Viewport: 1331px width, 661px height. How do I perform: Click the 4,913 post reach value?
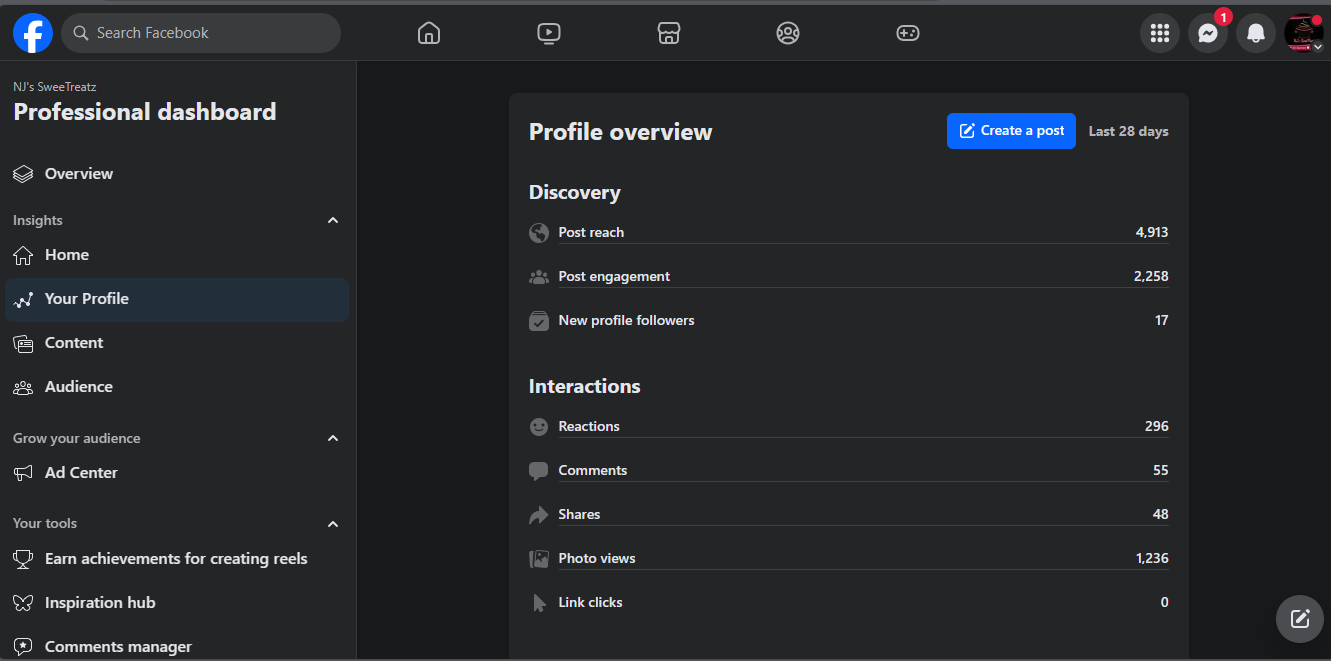click(x=1152, y=232)
